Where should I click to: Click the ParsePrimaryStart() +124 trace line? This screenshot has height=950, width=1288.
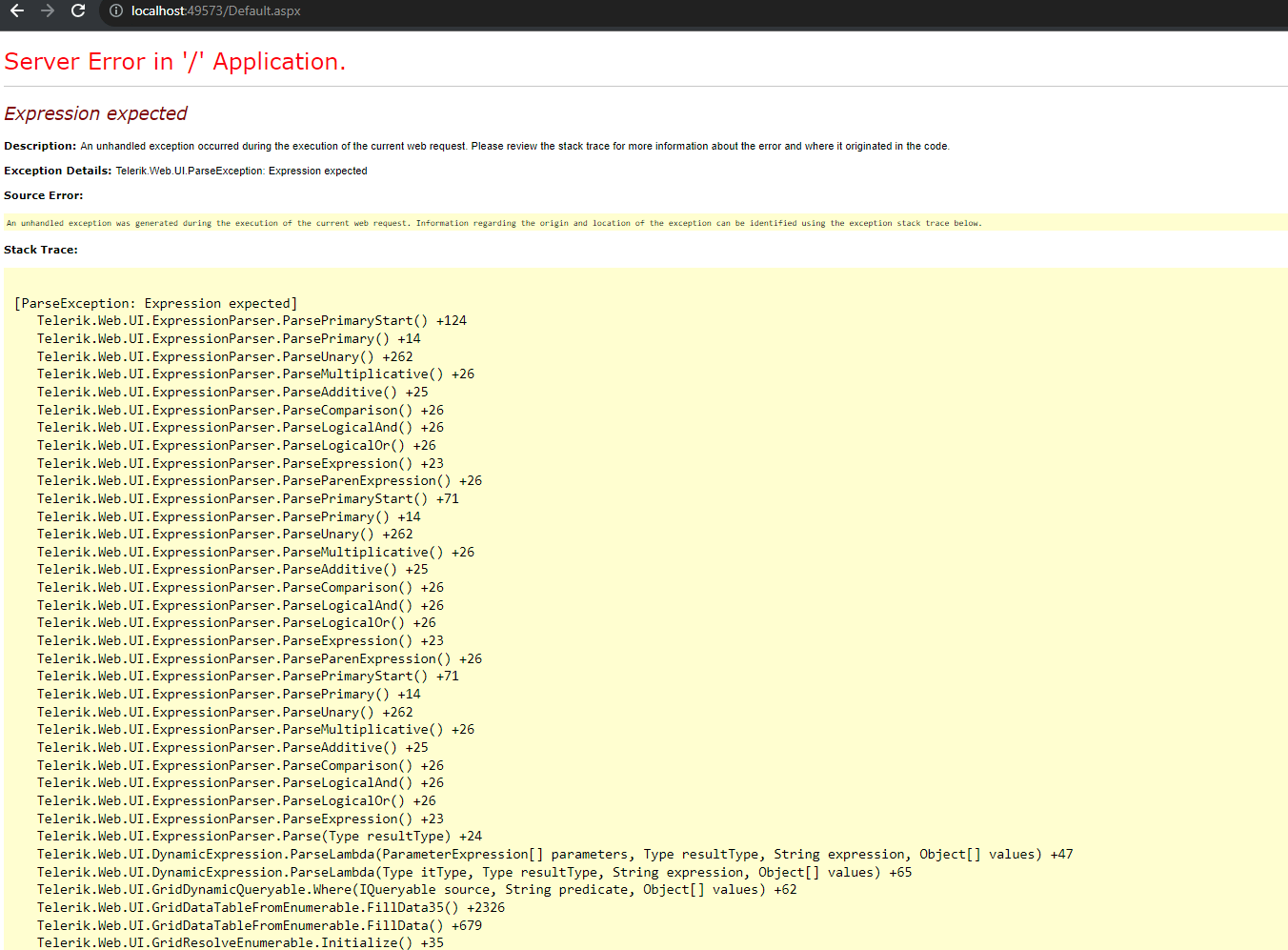252,321
